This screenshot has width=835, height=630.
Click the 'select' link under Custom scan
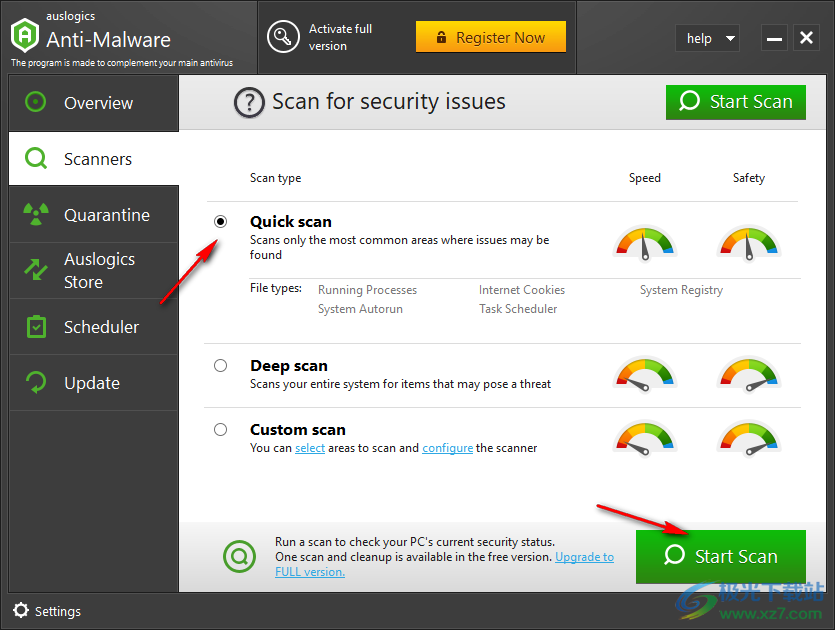click(310, 448)
